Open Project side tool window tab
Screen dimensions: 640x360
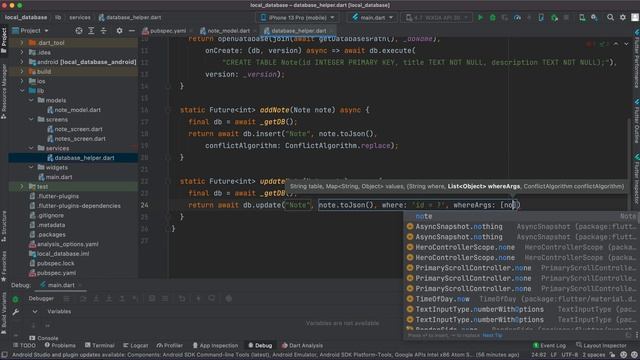(x=4, y=40)
